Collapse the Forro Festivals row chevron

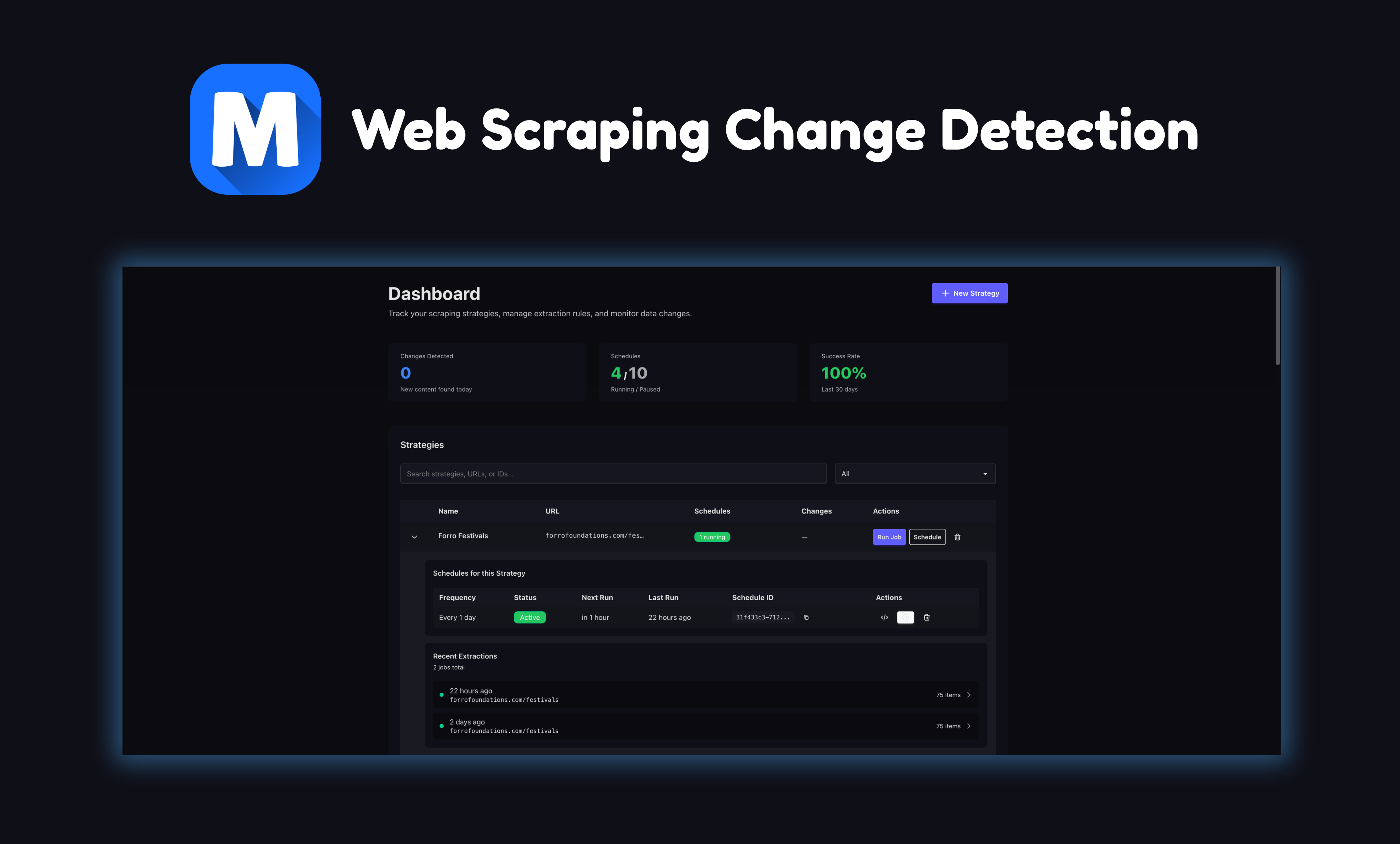point(414,537)
